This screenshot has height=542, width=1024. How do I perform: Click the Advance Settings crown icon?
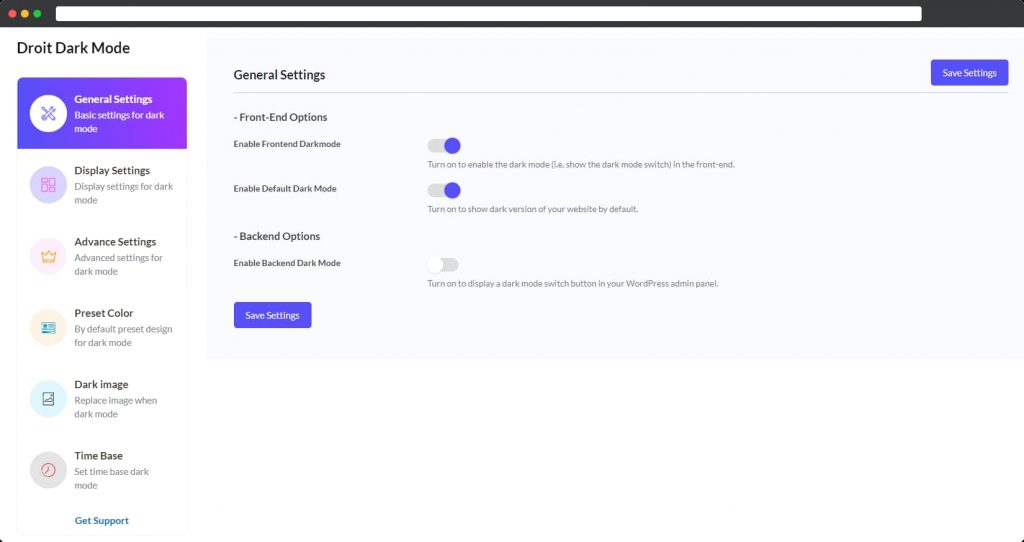pyautogui.click(x=48, y=256)
